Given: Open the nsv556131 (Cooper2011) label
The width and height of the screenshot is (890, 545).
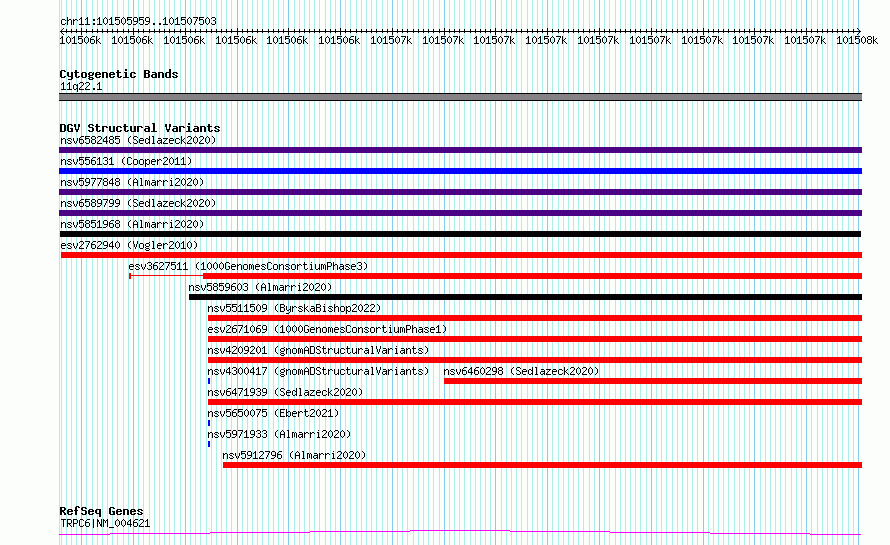Looking at the screenshot, I should pyautogui.click(x=126, y=161).
